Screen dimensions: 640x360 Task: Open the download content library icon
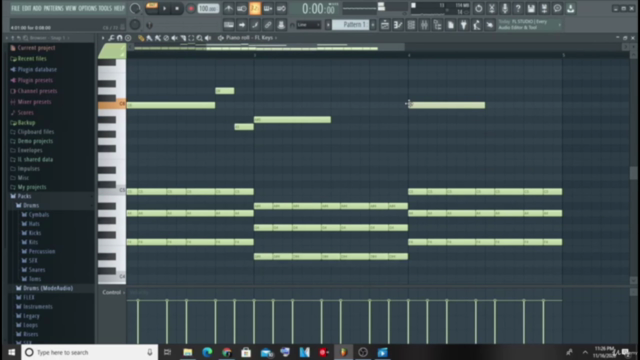571,8
